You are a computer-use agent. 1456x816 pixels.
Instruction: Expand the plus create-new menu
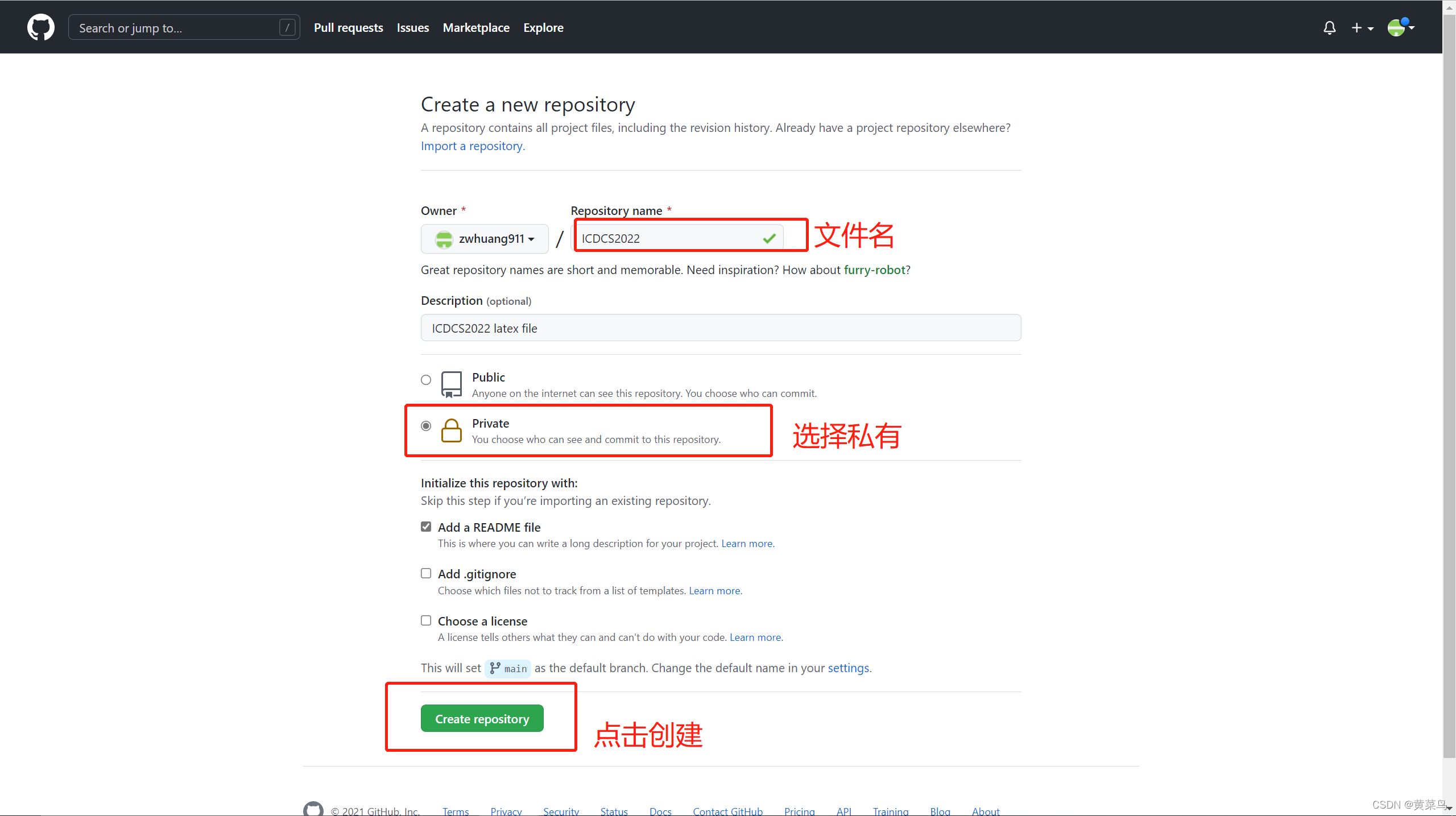coord(1362,28)
